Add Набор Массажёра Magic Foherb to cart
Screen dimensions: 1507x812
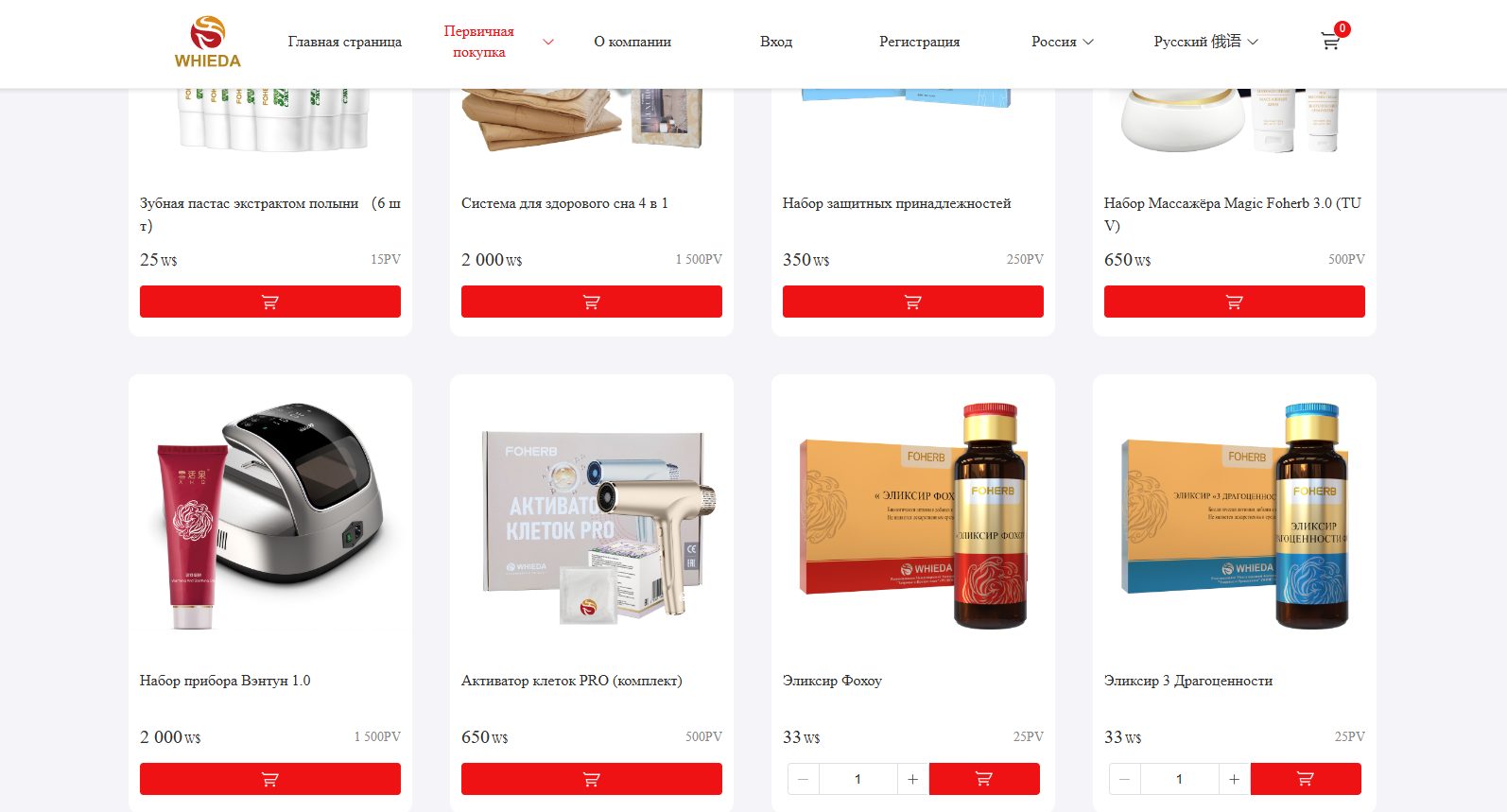click(1235, 302)
